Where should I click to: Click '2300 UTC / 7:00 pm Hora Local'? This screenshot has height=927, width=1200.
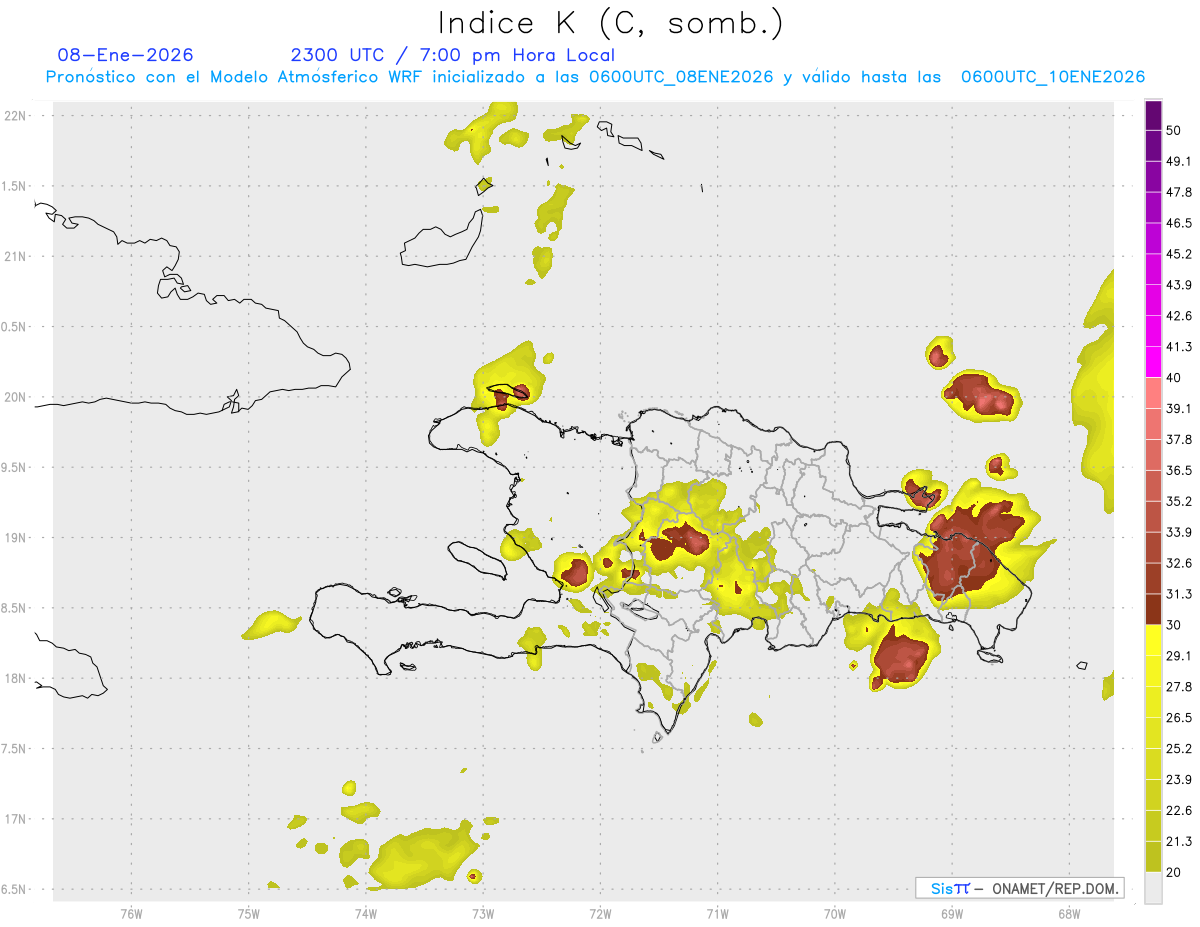(x=452, y=55)
